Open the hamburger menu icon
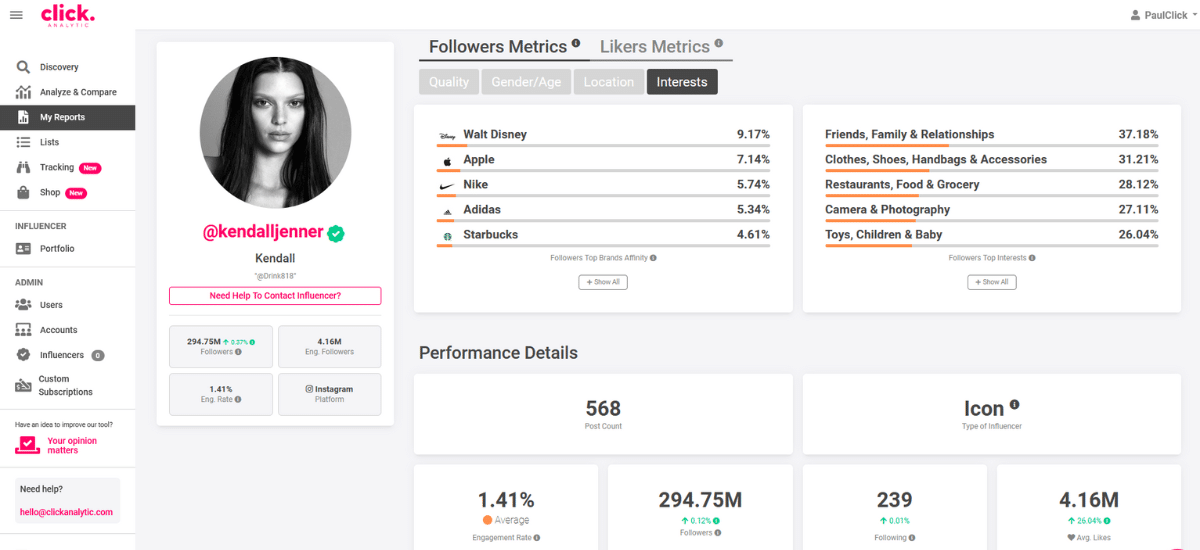Viewport: 1200px width, 550px height. [16, 15]
